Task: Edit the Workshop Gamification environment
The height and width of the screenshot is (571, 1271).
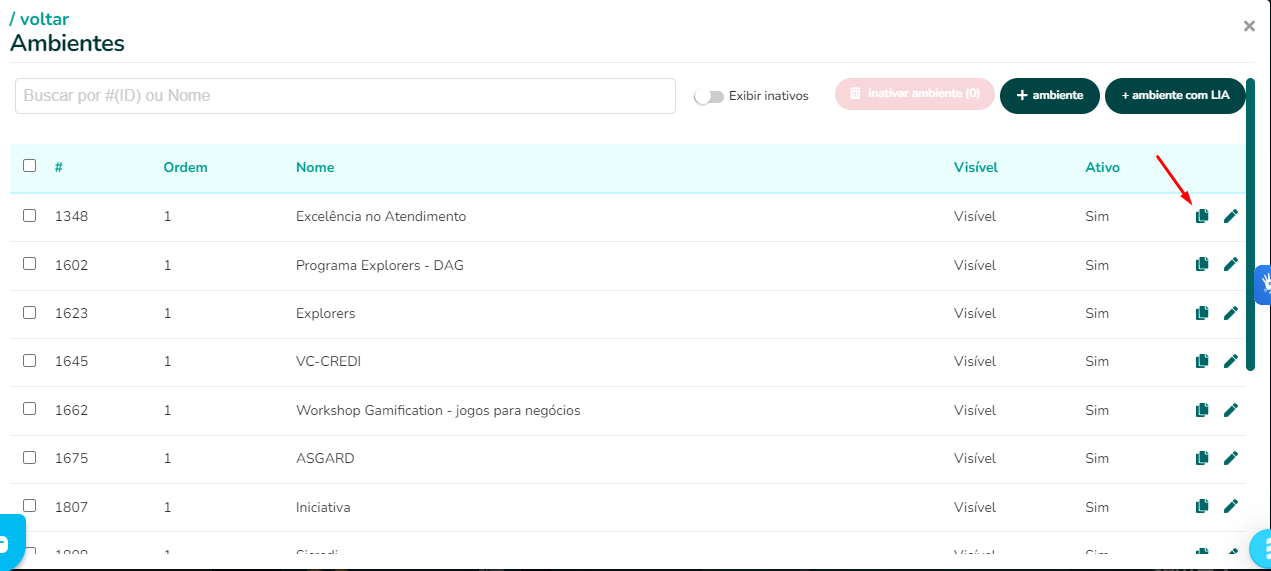Action: coord(1231,410)
